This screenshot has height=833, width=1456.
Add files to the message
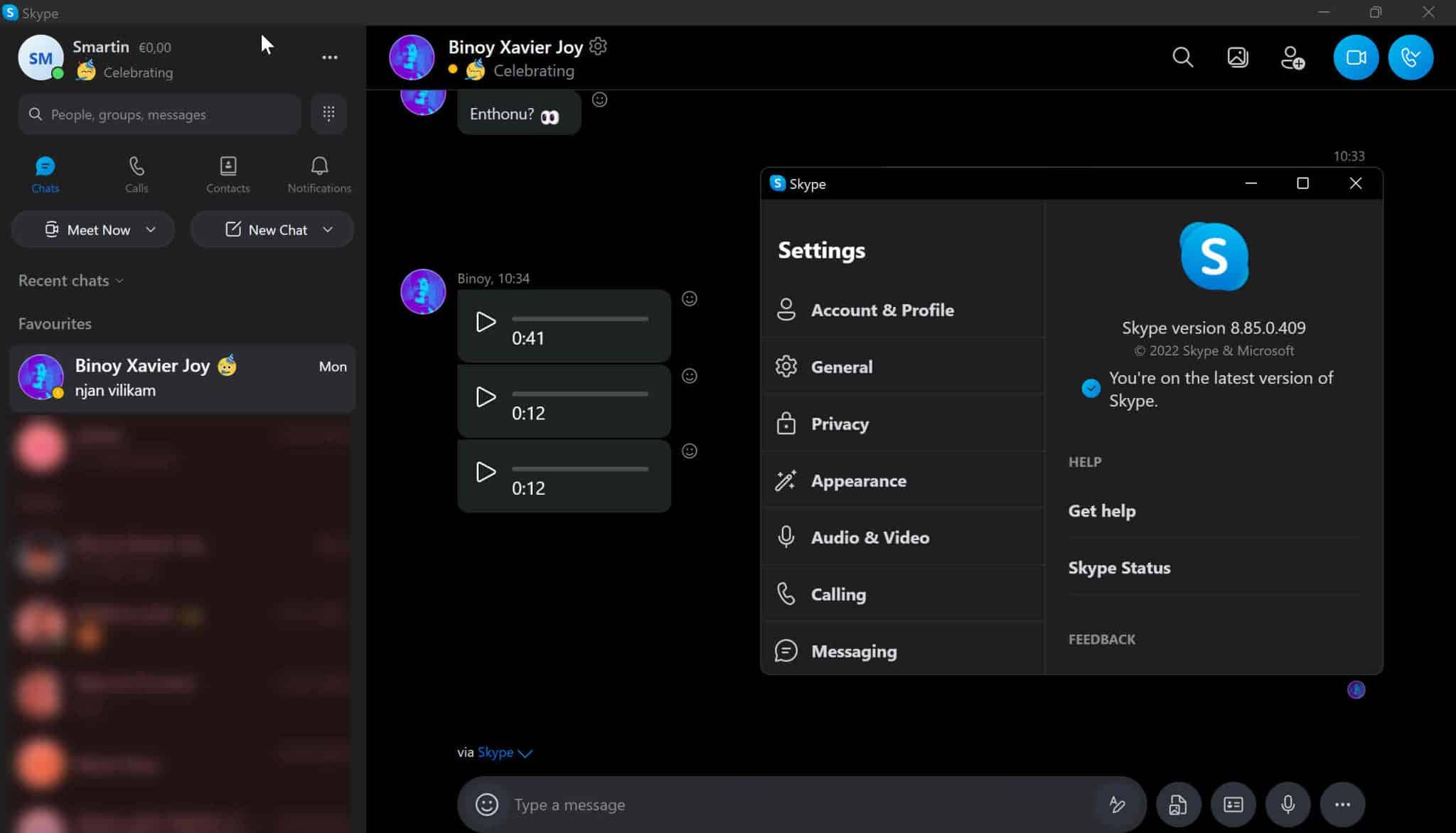coord(1178,805)
